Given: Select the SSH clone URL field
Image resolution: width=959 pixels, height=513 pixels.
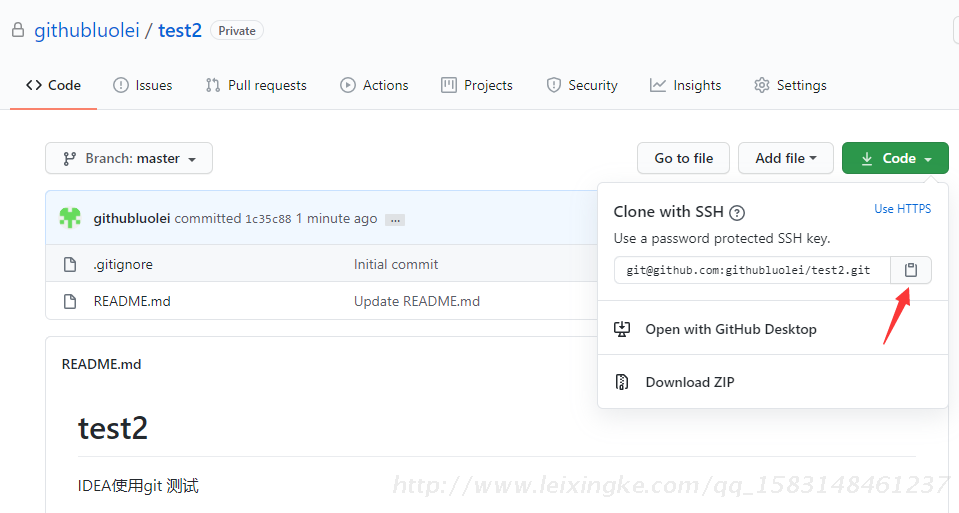Looking at the screenshot, I should pos(752,270).
